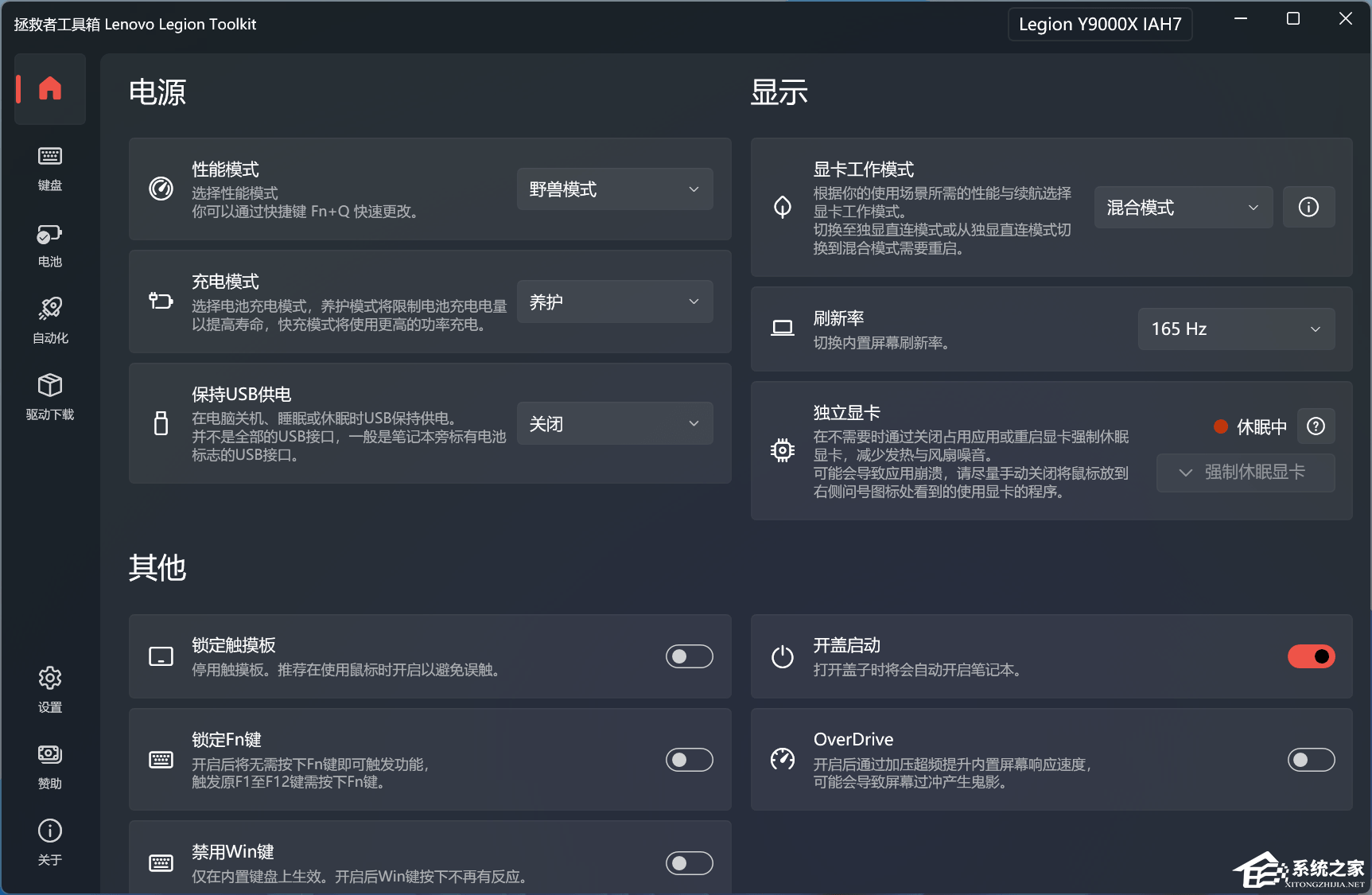Open the 键盘 keyboard page
Image resolution: width=1372 pixels, height=895 pixels.
[x=49, y=168]
